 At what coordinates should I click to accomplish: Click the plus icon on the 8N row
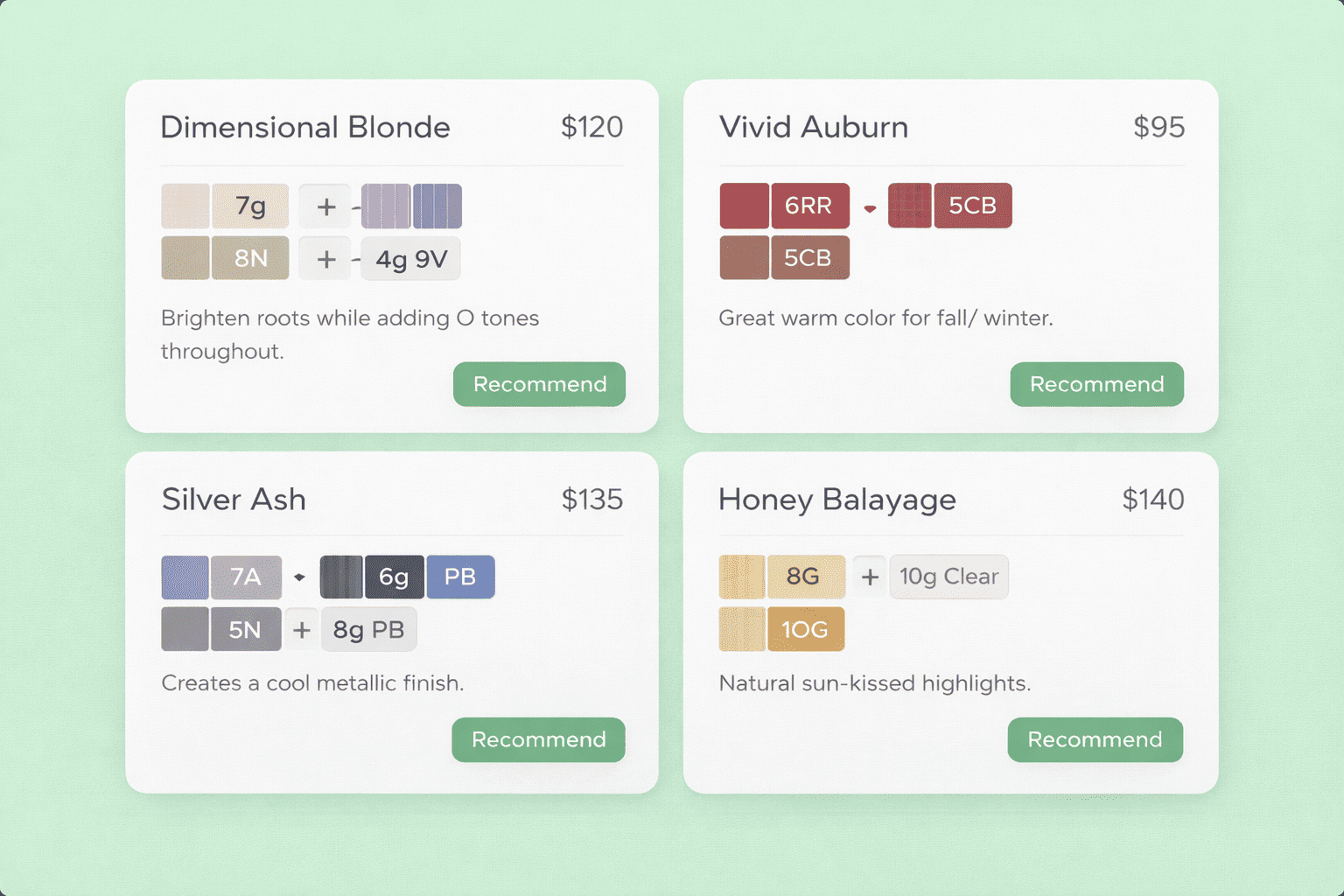[x=325, y=258]
